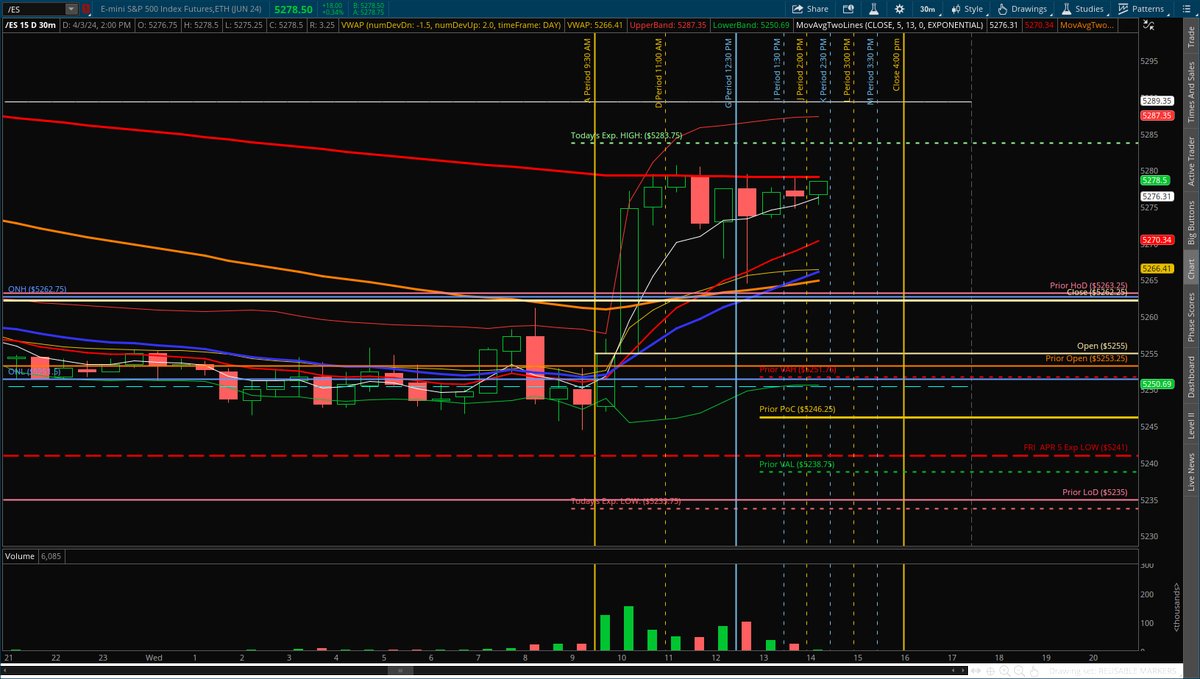Click the FRI: APR 5 Exp LOW label

click(1075, 447)
